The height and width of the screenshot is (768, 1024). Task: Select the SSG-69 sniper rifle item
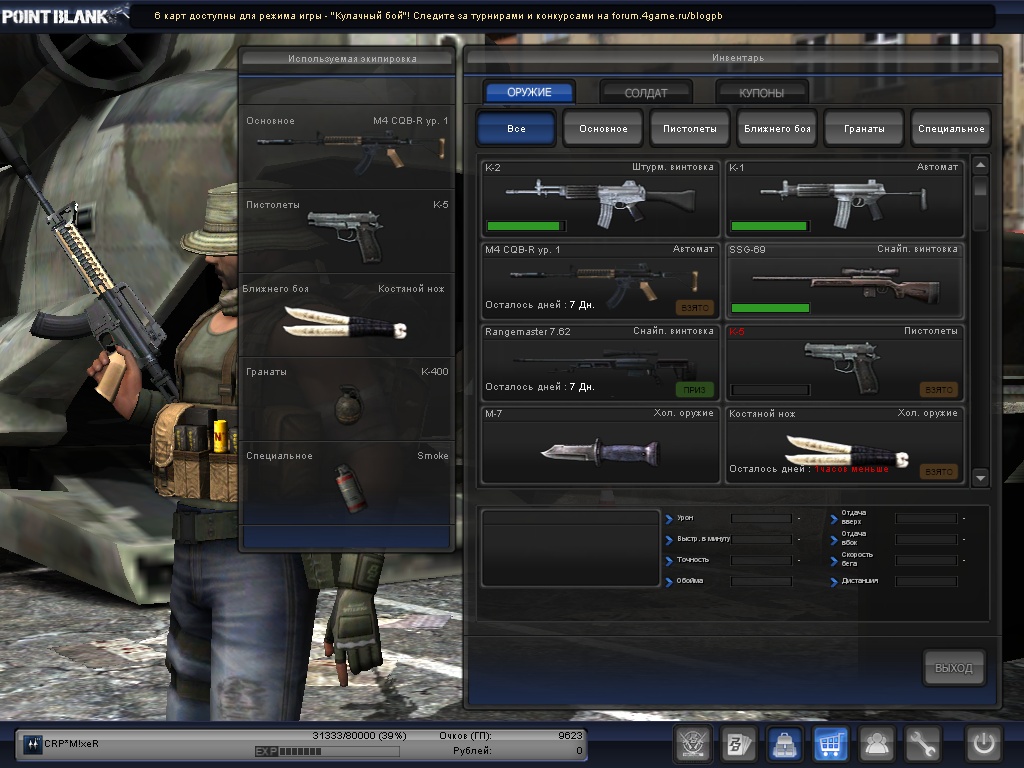(x=844, y=280)
